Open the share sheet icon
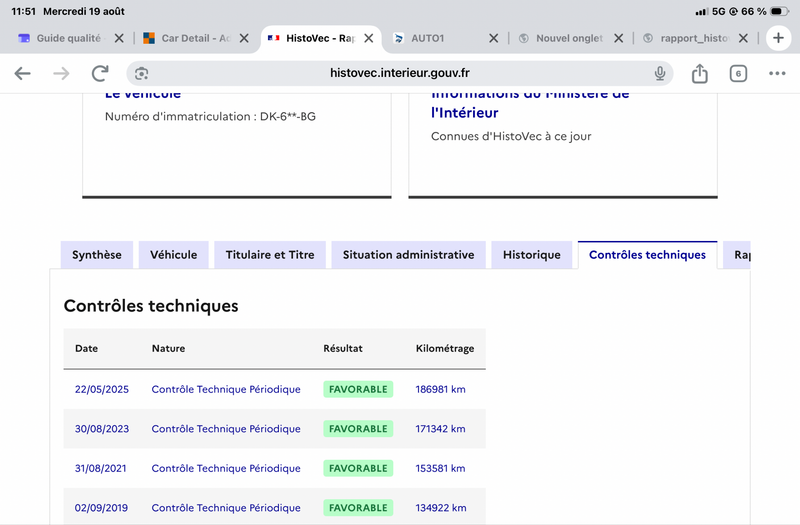Image resolution: width=800 pixels, height=525 pixels. pyautogui.click(x=699, y=73)
